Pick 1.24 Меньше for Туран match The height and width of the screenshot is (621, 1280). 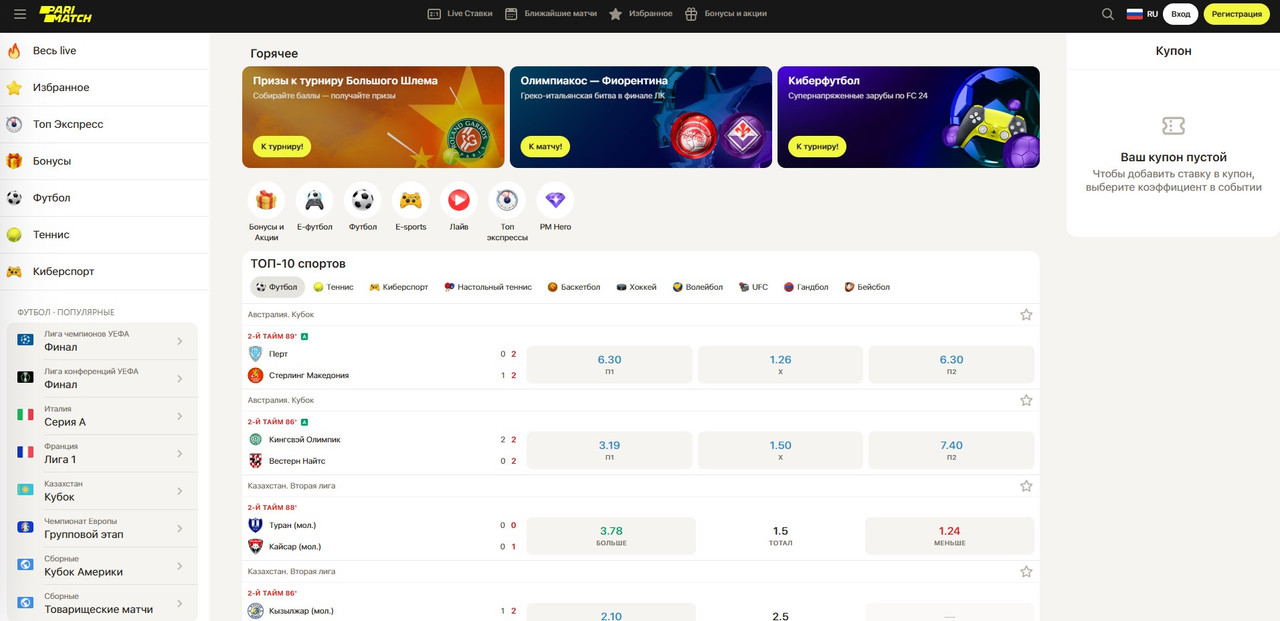(950, 536)
